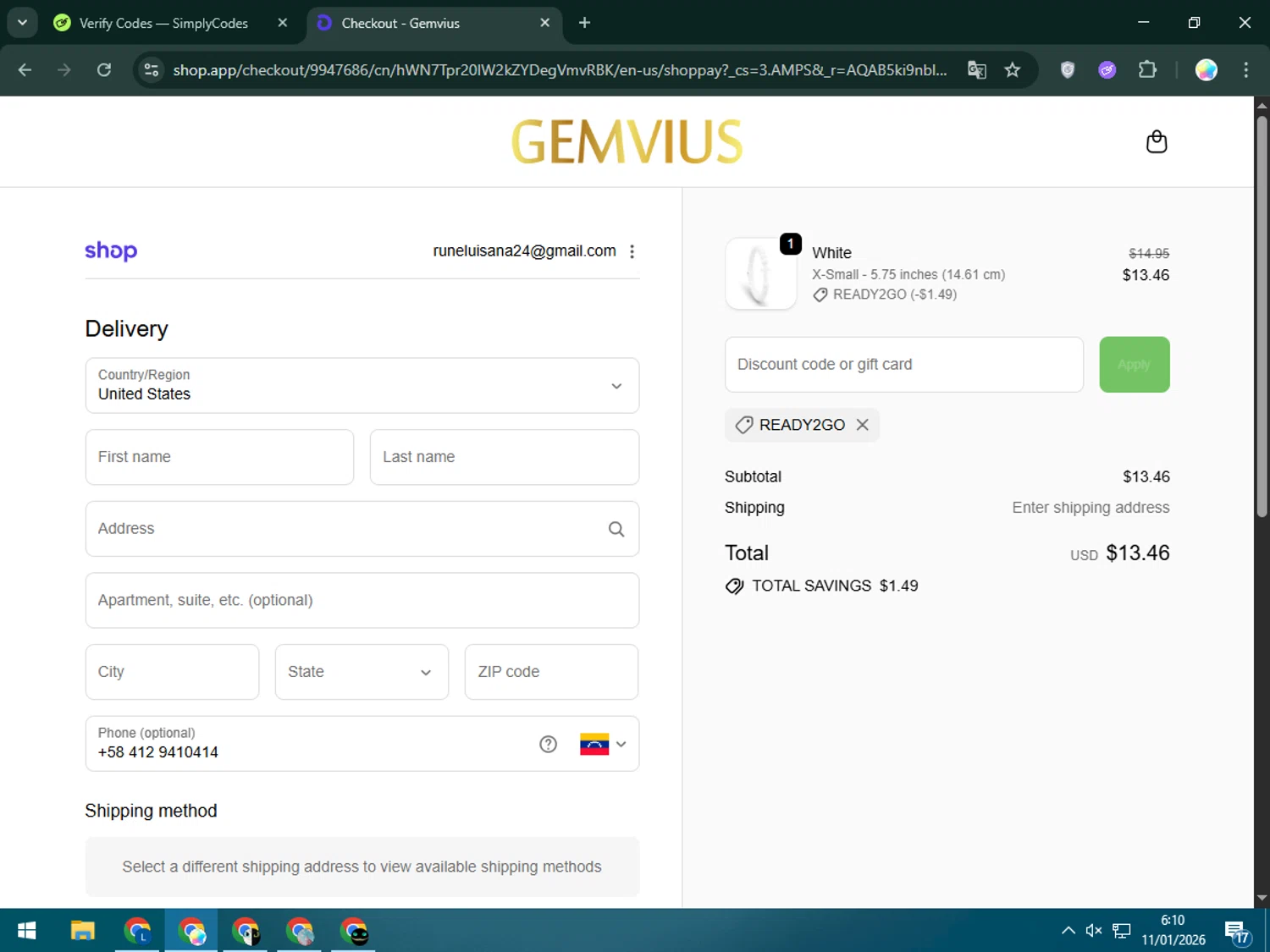Open the shield extension icon
This screenshot has width=1270, height=952.
(x=1068, y=69)
